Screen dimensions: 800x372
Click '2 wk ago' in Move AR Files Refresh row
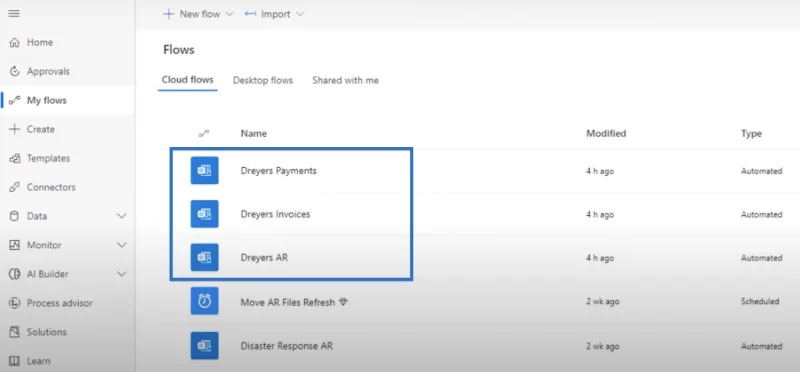click(603, 302)
